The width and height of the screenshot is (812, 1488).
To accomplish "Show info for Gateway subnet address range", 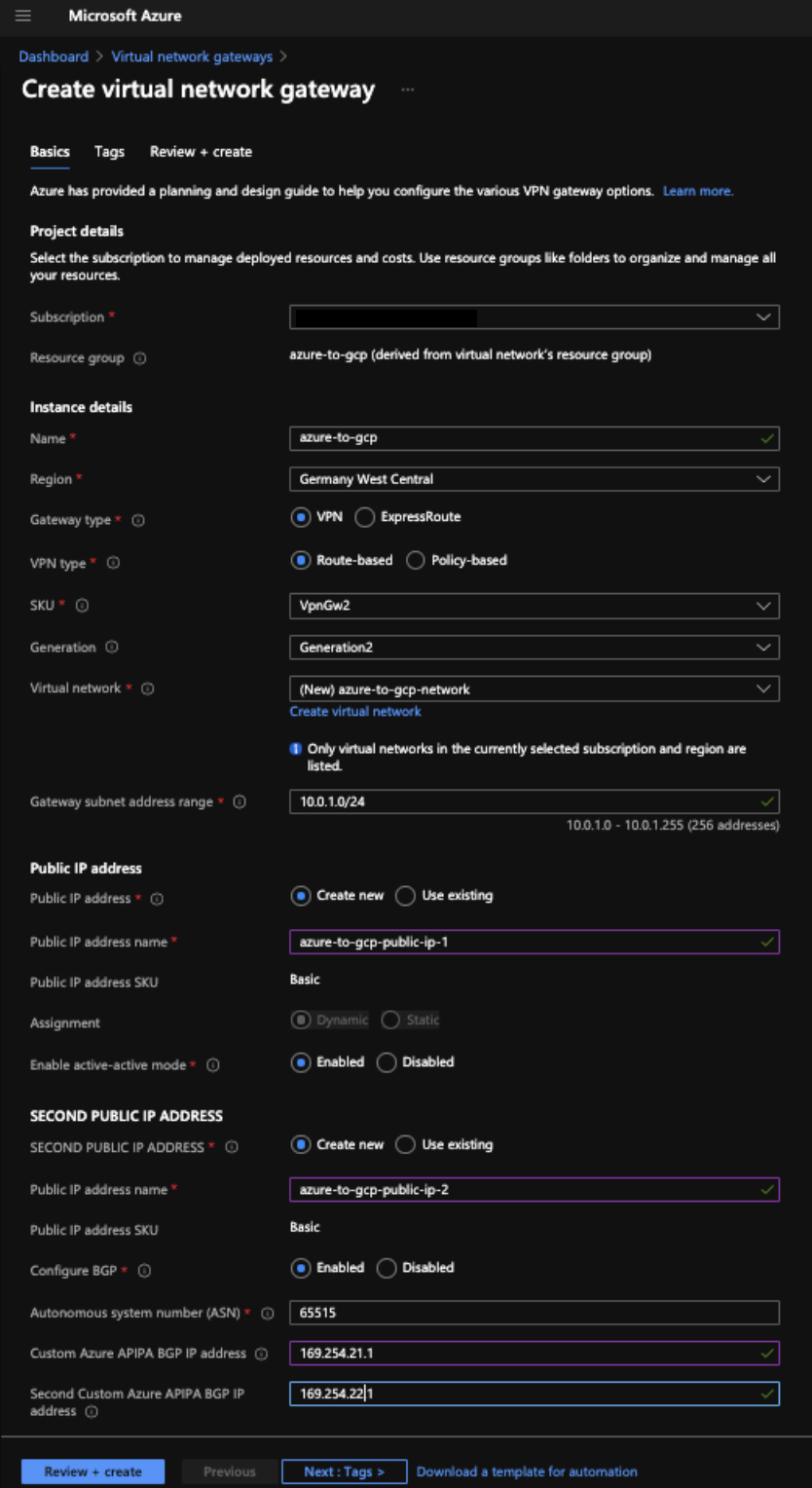I will [x=240, y=802].
